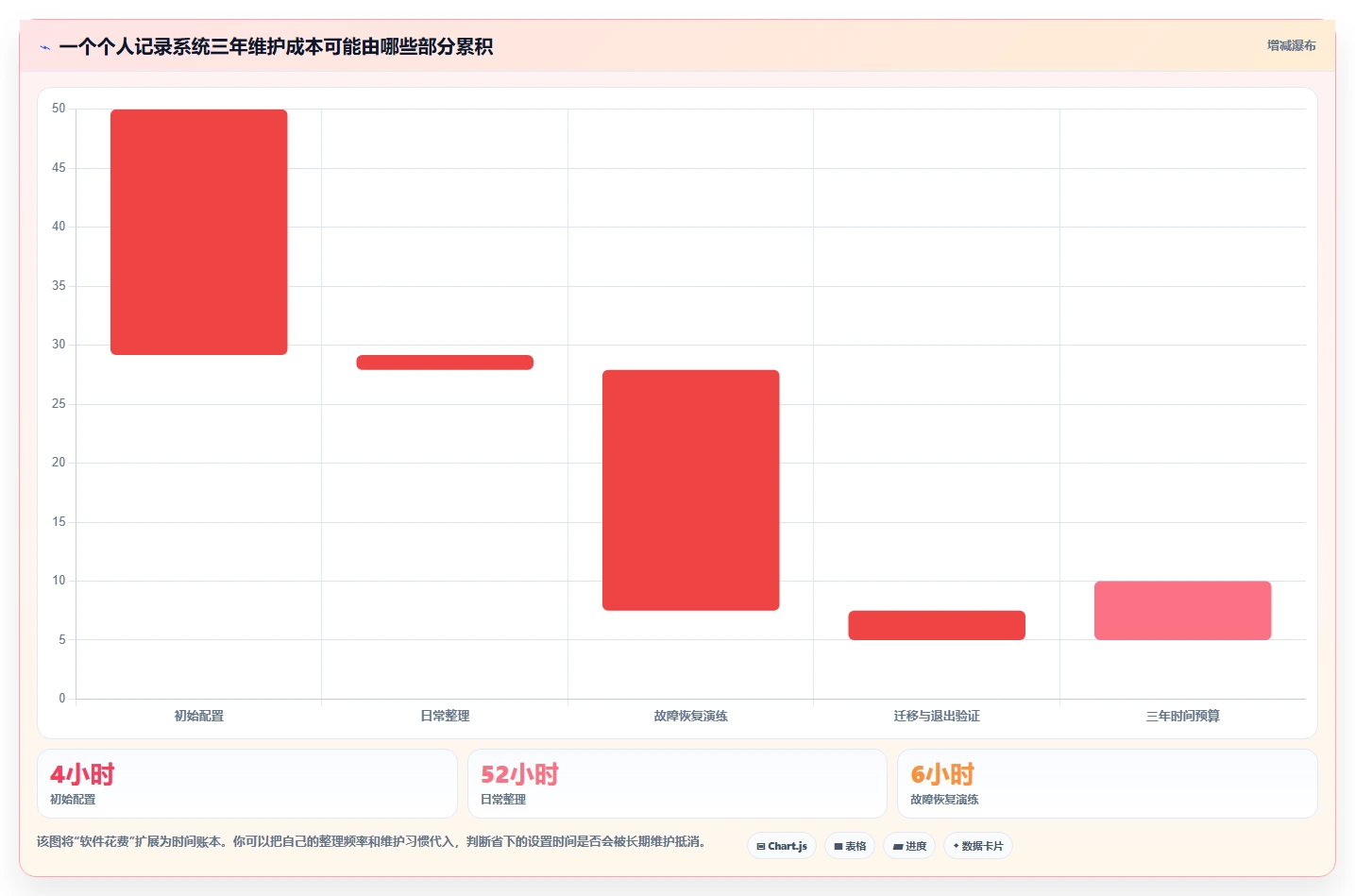Click the 增减瀑布 label in the header

[1291, 45]
